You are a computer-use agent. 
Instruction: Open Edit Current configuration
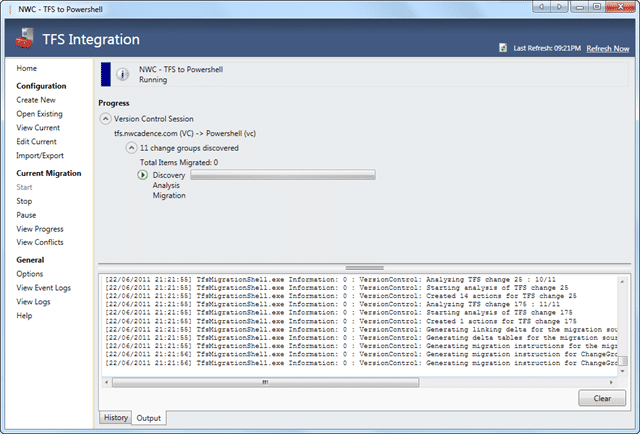tap(36, 142)
